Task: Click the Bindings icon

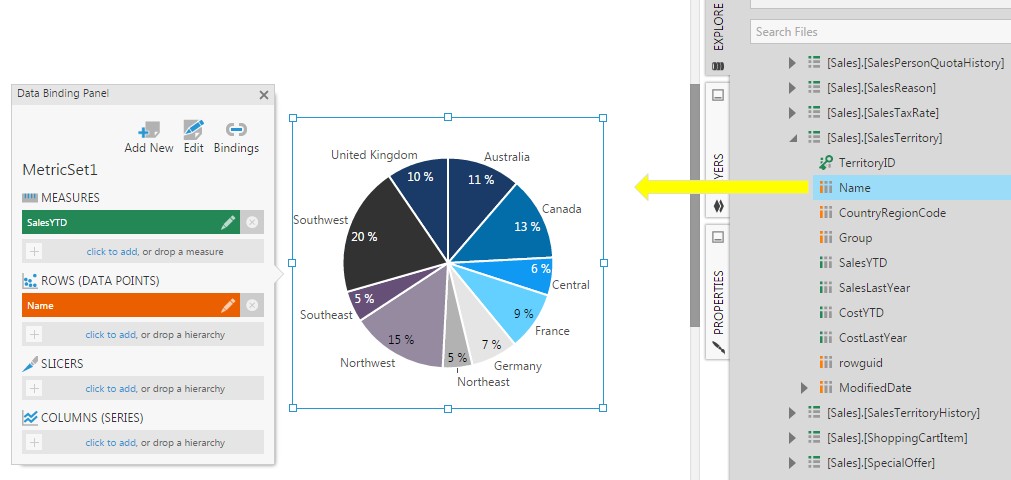Action: click(236, 130)
